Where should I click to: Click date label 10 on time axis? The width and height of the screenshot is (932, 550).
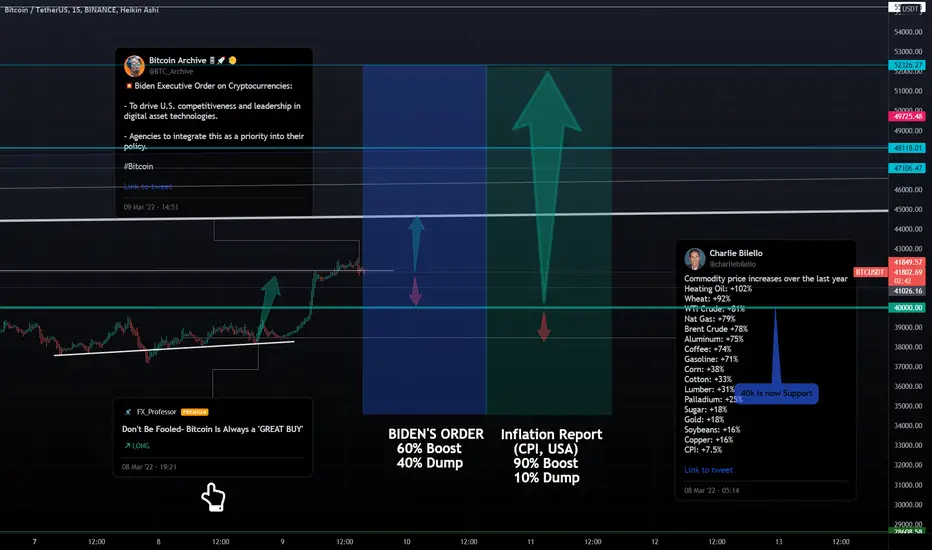click(x=407, y=542)
